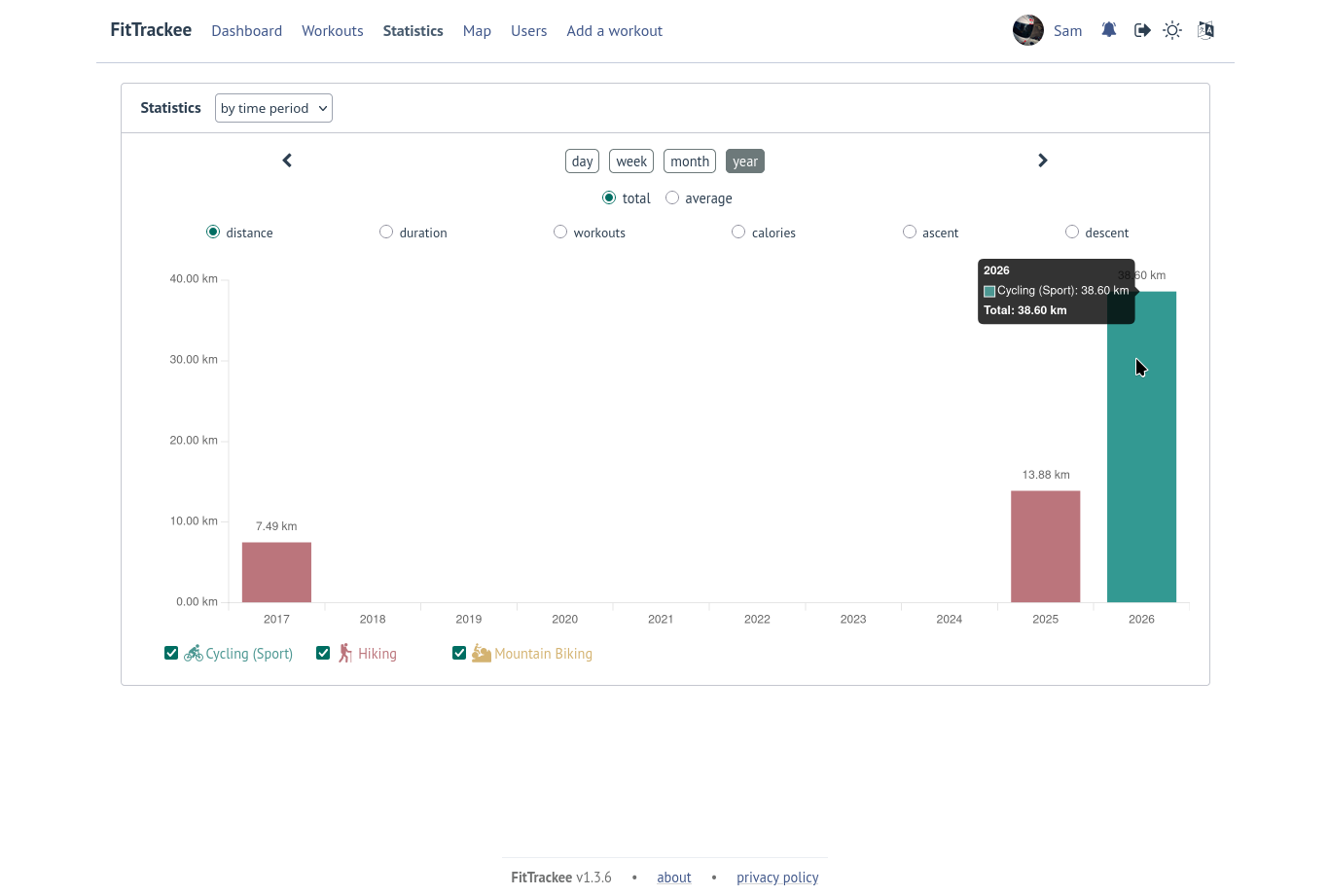This screenshot has width=1329, height=896.
Task: Uncheck the Cycling (Sport) checkbox
Action: (171, 653)
